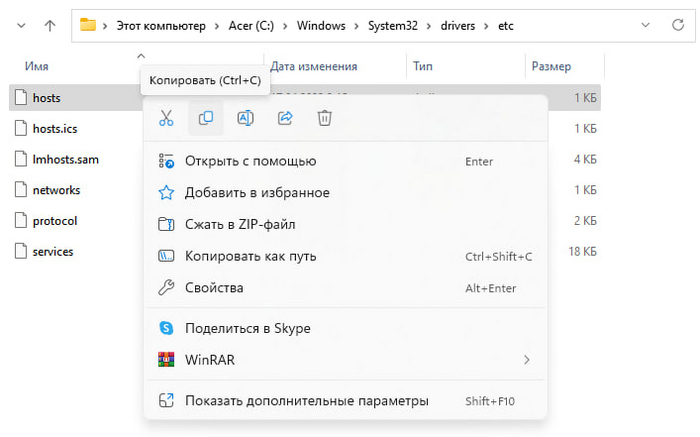The image size is (700, 437).
Task: Open 'Свойства' from context menu
Action: point(214,288)
